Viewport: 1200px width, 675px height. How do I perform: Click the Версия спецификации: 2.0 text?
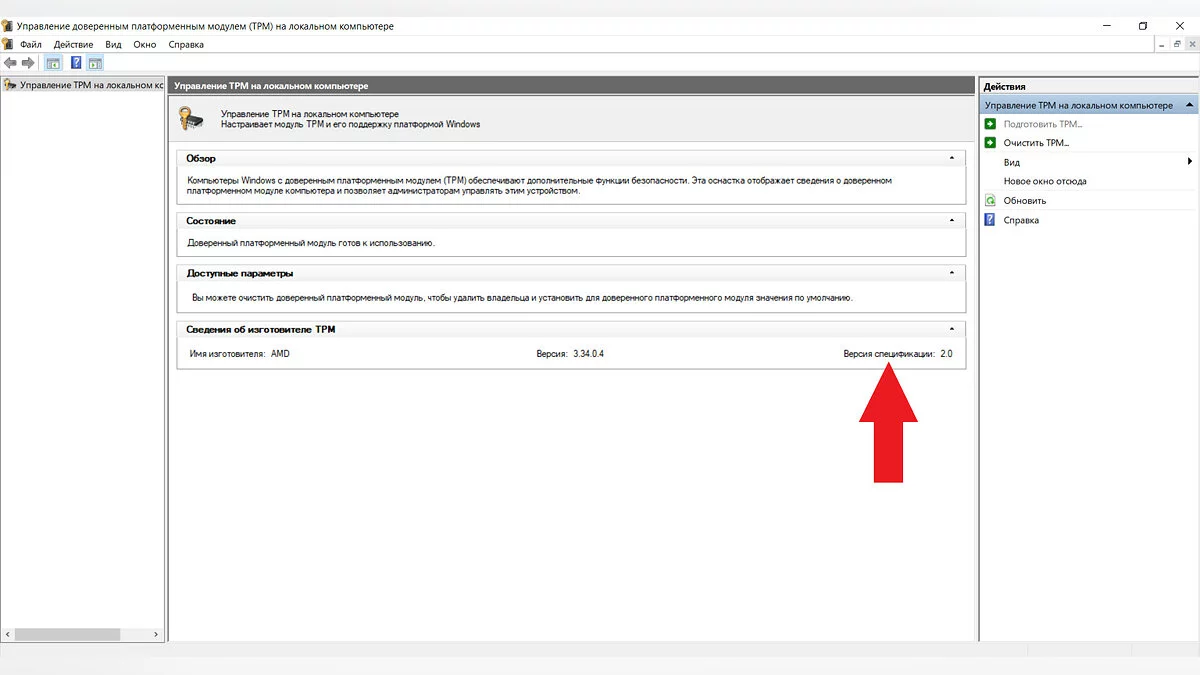coord(898,354)
